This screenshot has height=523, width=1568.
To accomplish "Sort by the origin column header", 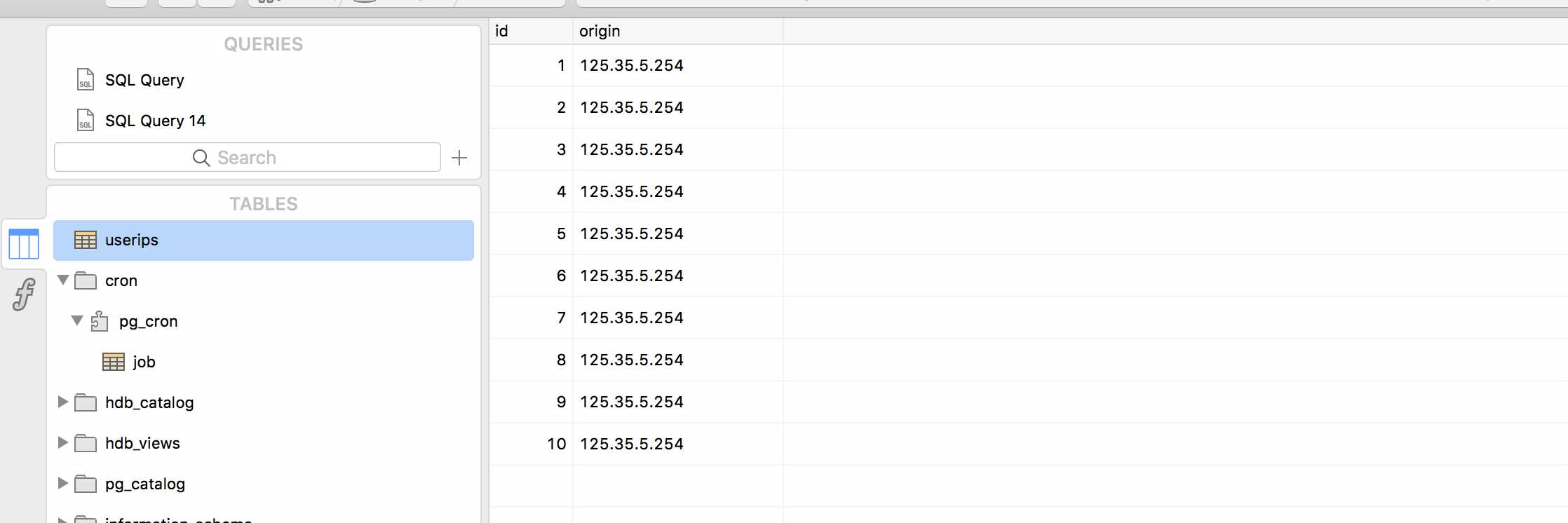I will point(677,31).
